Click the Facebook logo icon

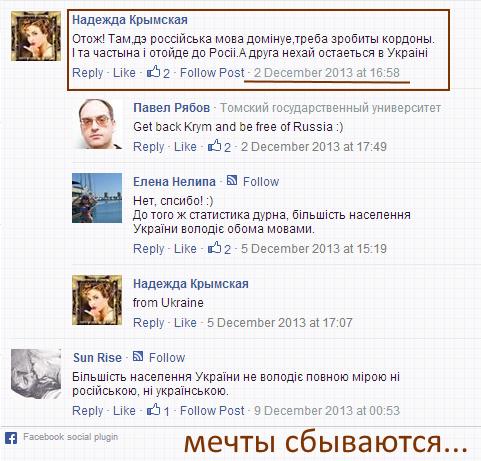(x=11, y=438)
